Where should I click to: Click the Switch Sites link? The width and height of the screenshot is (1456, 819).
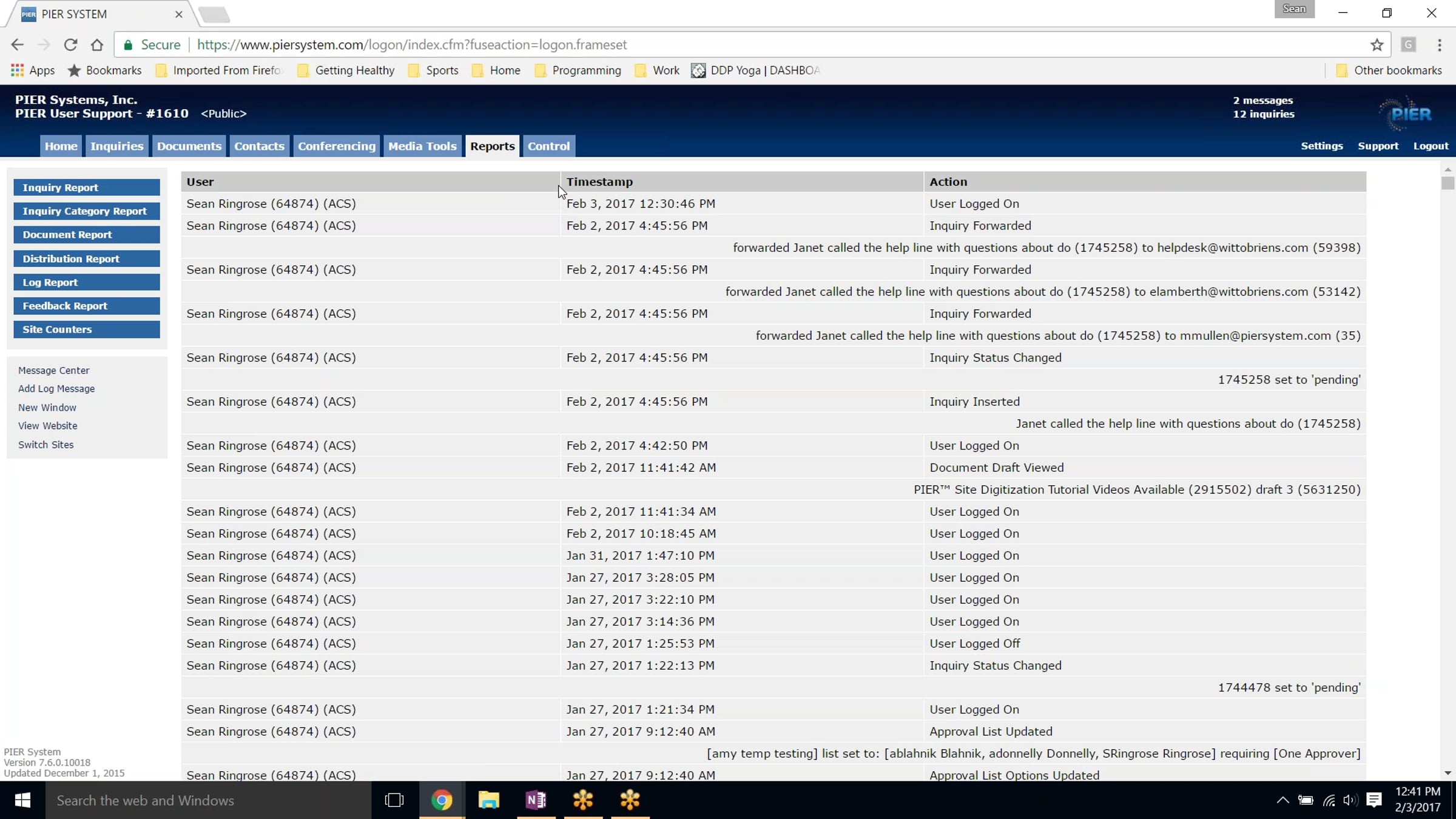pyautogui.click(x=45, y=445)
